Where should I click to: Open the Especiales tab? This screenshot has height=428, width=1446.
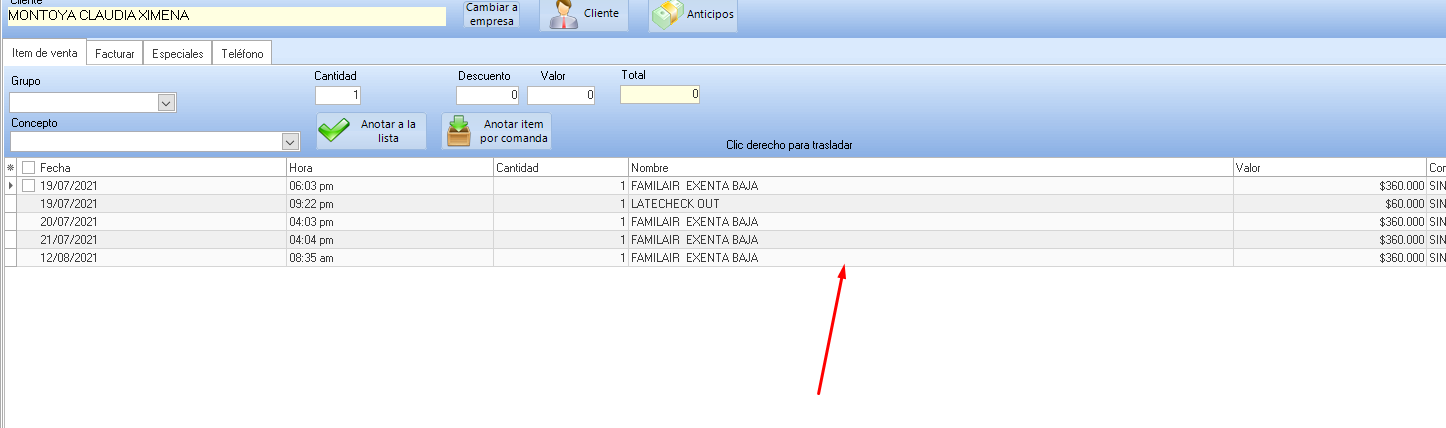click(x=178, y=54)
